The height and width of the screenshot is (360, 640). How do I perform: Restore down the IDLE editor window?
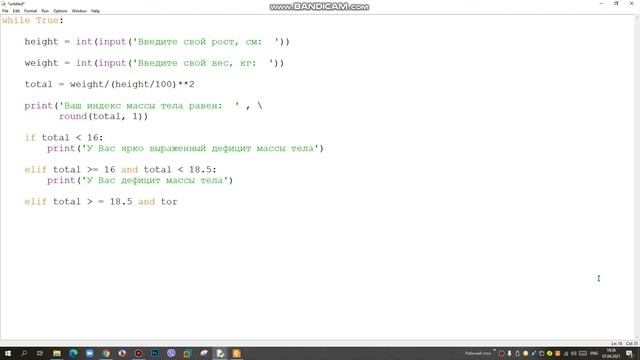click(x=616, y=3)
